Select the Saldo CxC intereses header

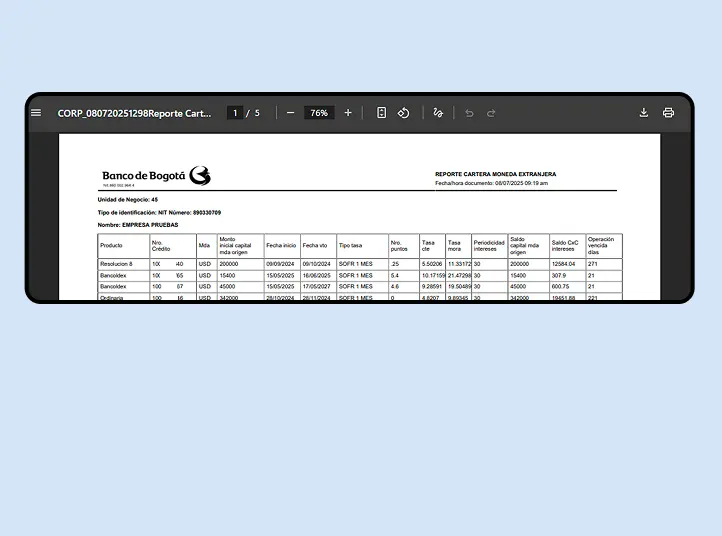click(x=567, y=246)
